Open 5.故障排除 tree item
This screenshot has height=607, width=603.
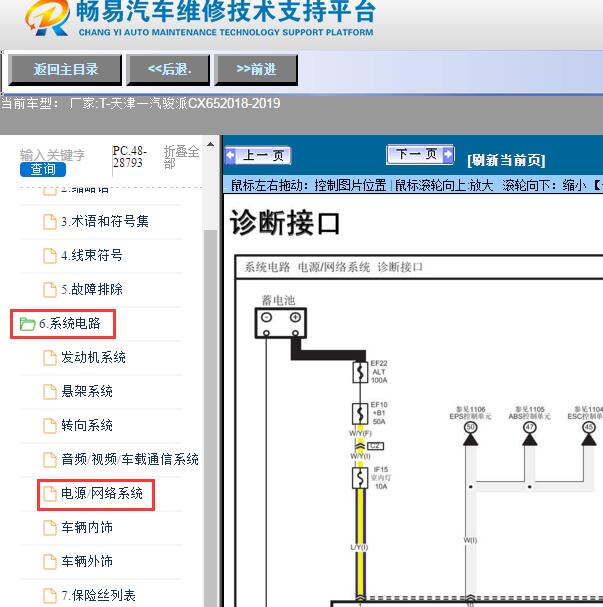click(91, 289)
